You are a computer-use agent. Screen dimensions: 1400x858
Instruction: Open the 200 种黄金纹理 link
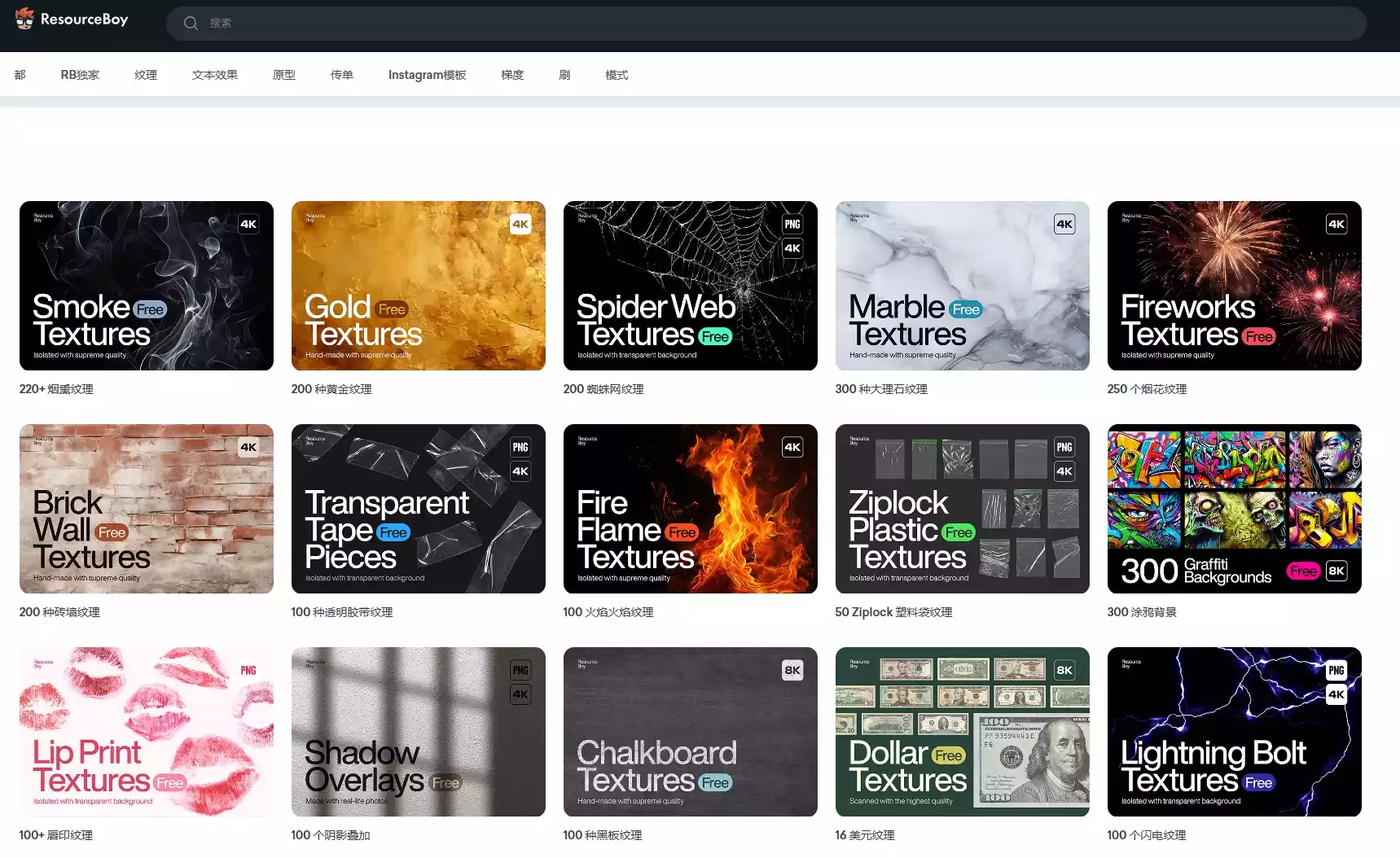331,389
